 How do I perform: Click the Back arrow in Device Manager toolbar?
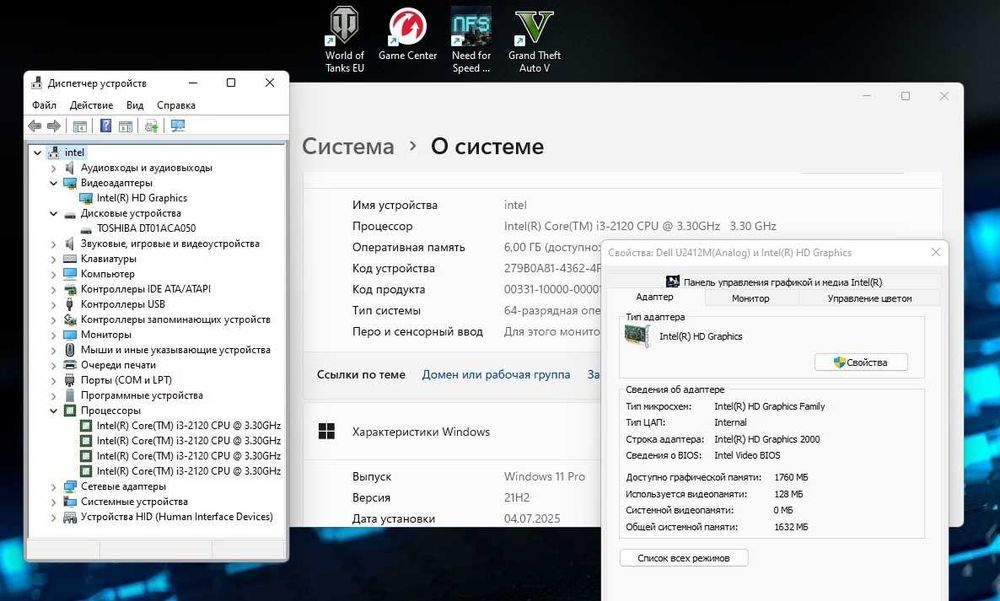click(x=34, y=126)
